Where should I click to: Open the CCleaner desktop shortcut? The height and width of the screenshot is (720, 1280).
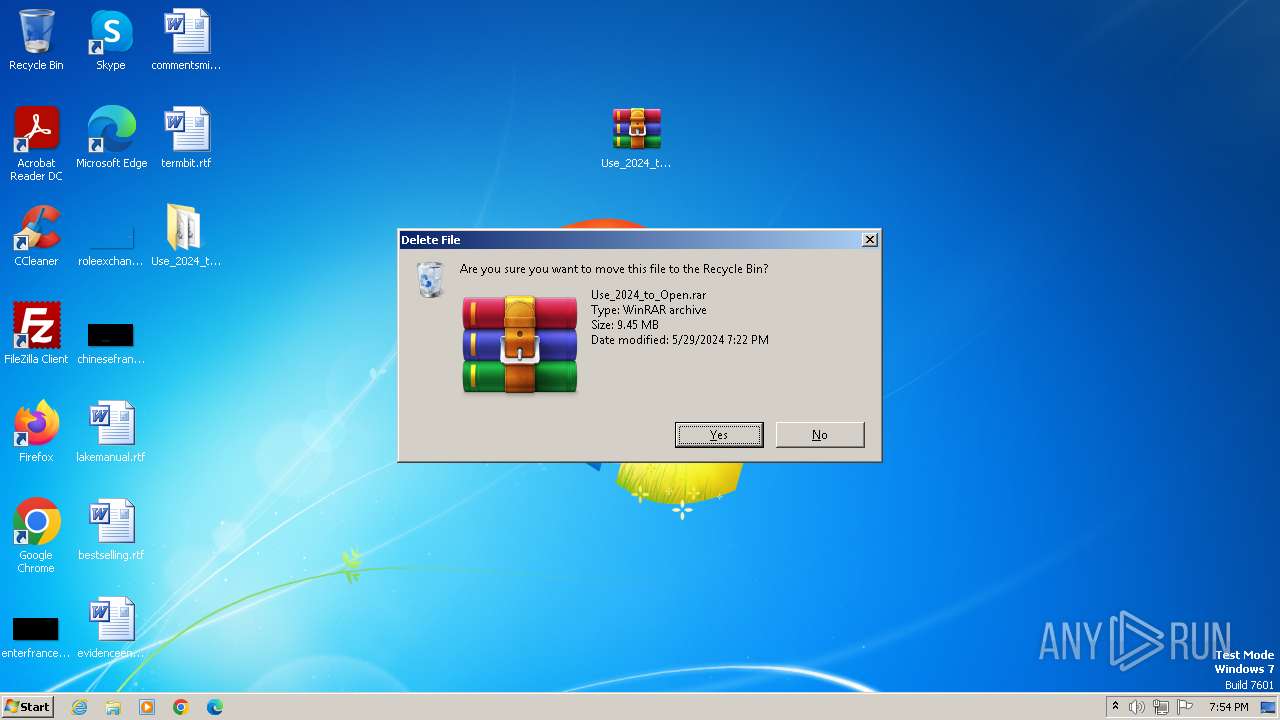36,236
